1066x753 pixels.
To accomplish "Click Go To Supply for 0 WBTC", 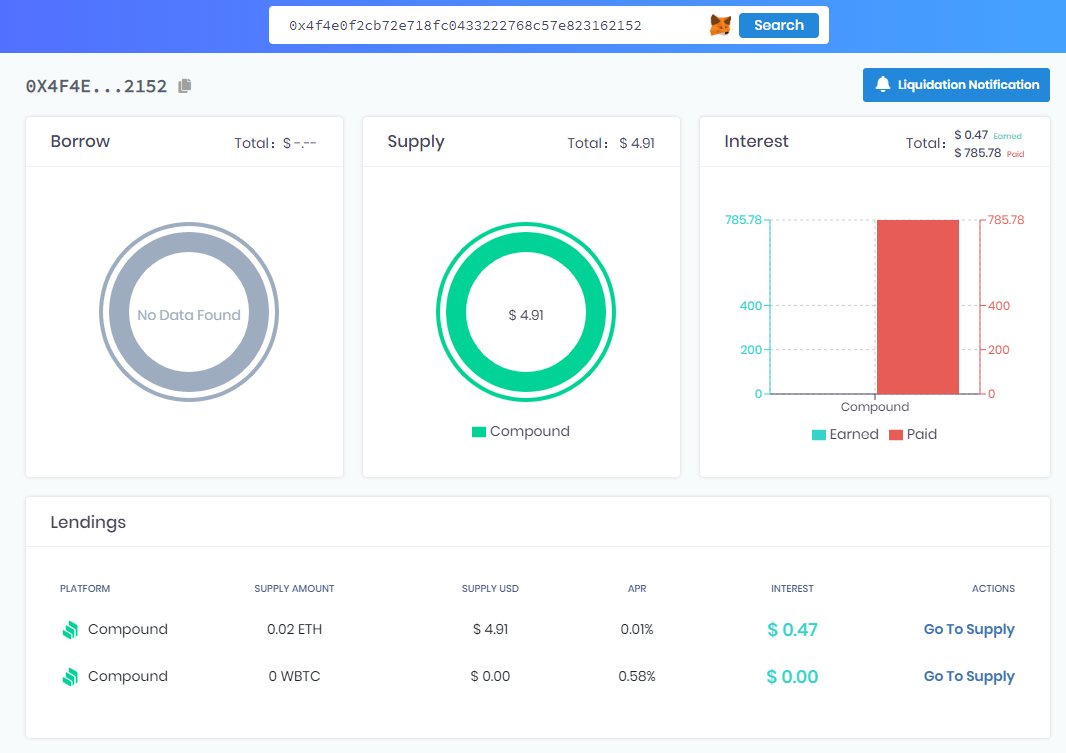I will pos(969,676).
